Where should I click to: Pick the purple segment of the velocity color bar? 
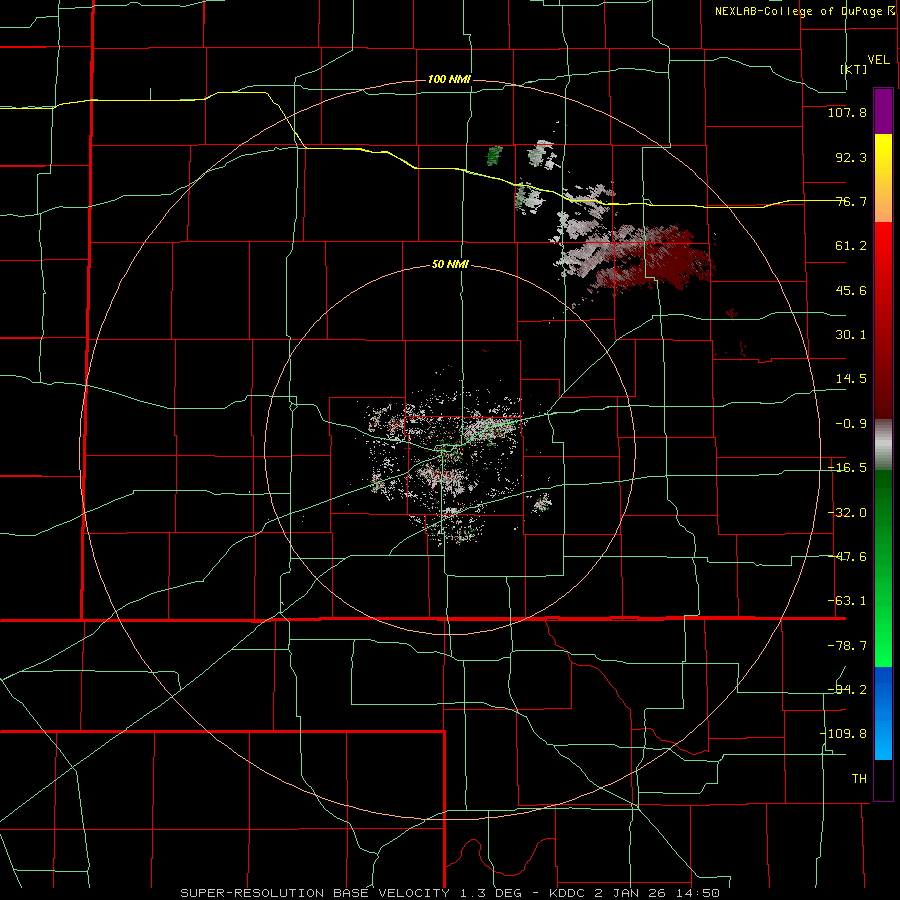coord(883,111)
